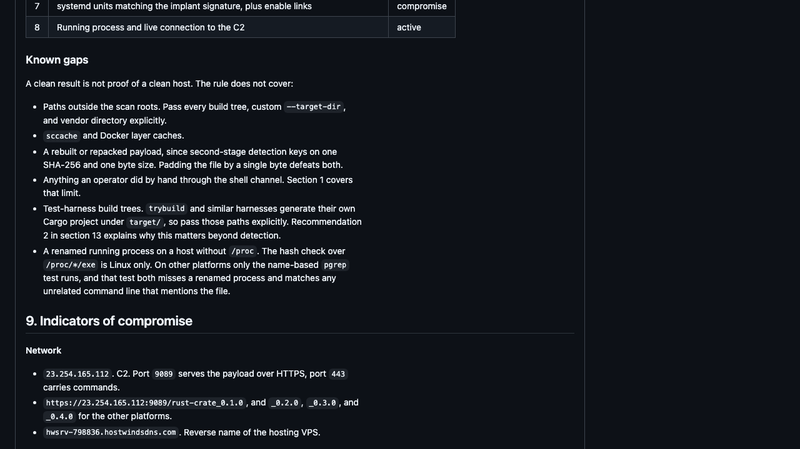Click the 9089 port number code
The width and height of the screenshot is (800, 449).
coord(163,374)
